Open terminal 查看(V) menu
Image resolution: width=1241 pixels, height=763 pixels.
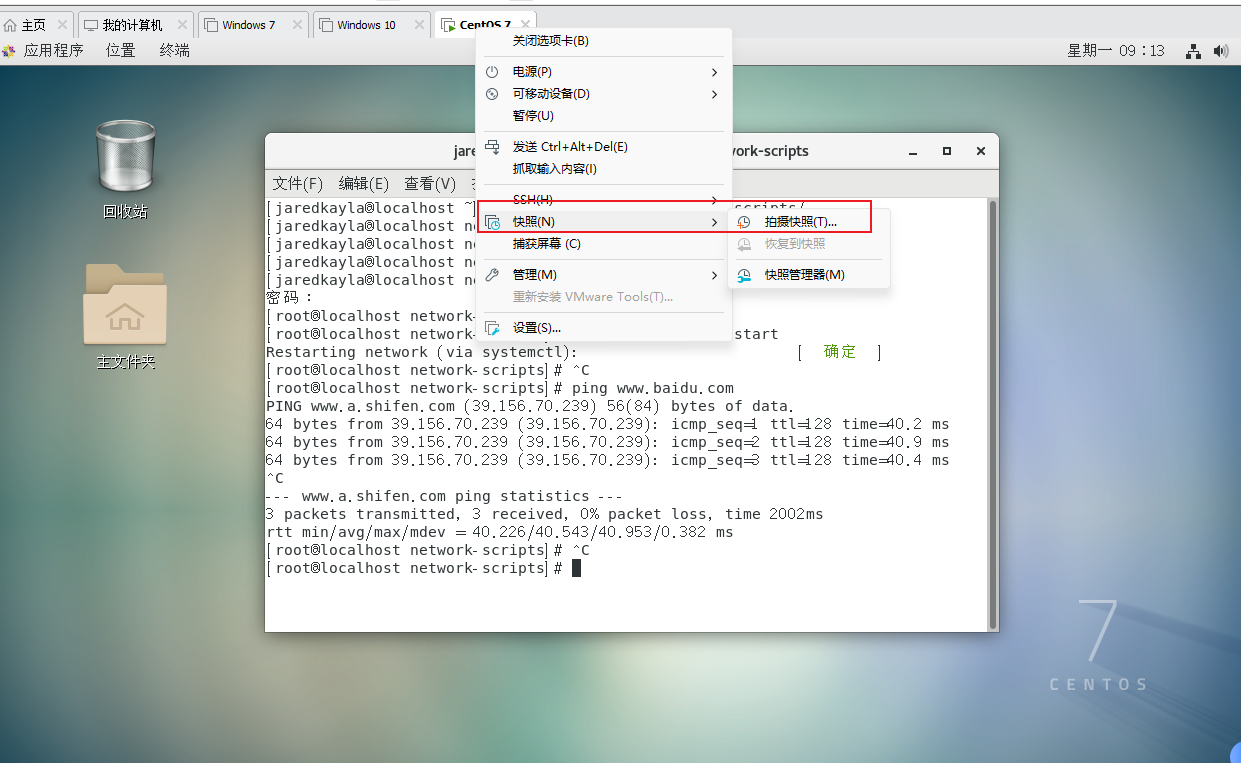pos(430,184)
